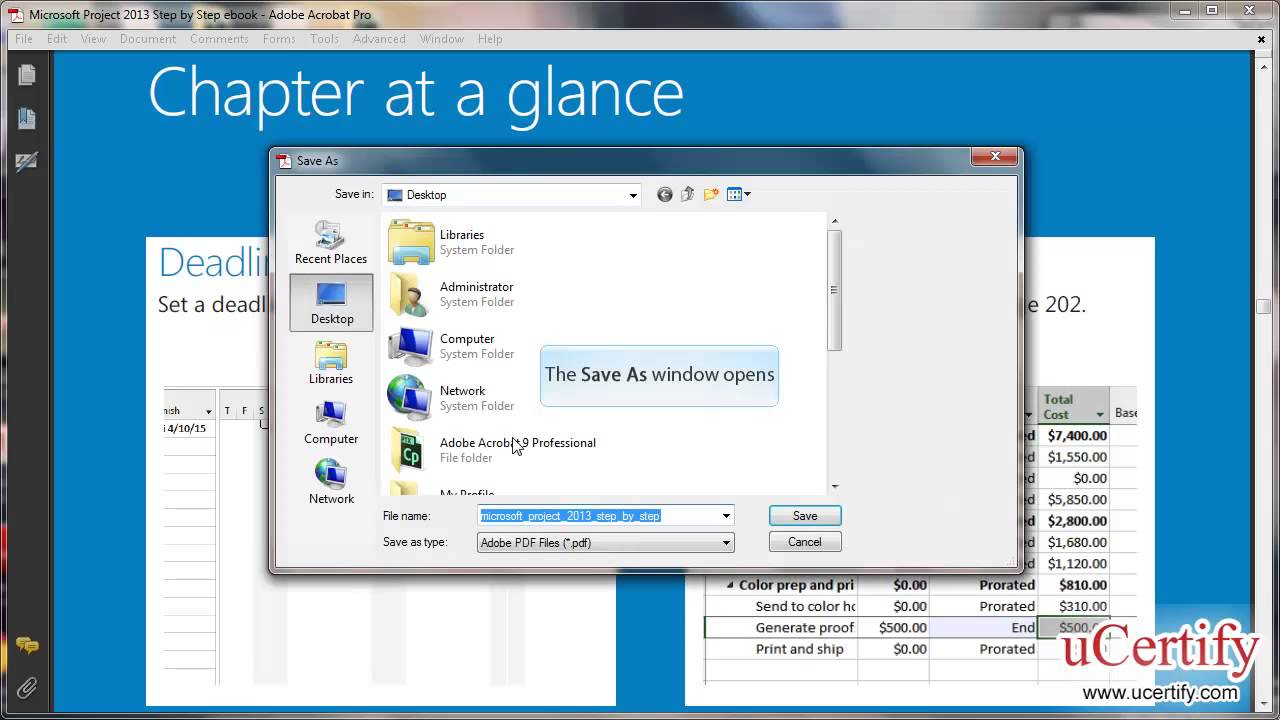Expand the File name history dropdown
1280x720 pixels.
726,516
